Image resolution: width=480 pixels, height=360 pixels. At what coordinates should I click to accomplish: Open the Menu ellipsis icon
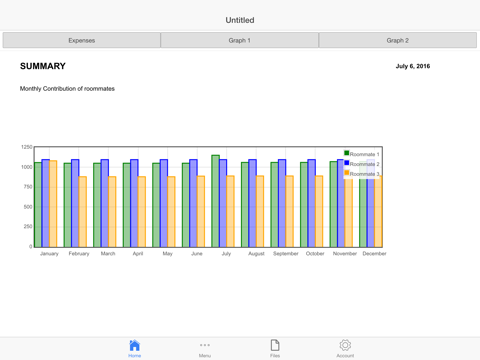205,345
